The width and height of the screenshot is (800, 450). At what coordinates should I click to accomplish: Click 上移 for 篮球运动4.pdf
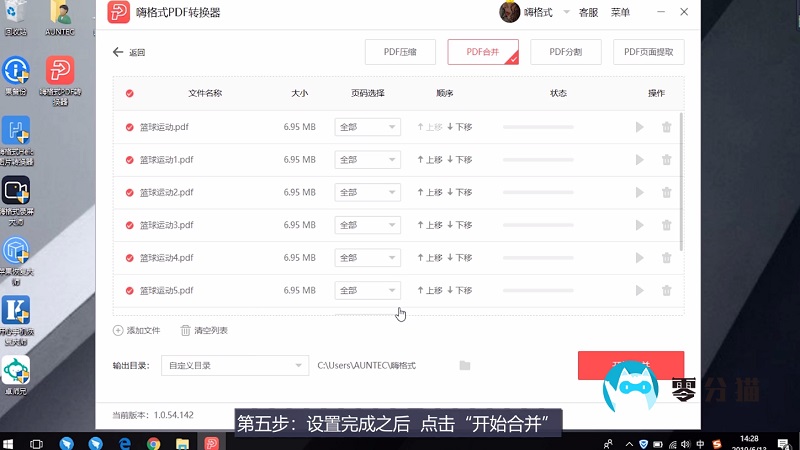click(x=430, y=258)
